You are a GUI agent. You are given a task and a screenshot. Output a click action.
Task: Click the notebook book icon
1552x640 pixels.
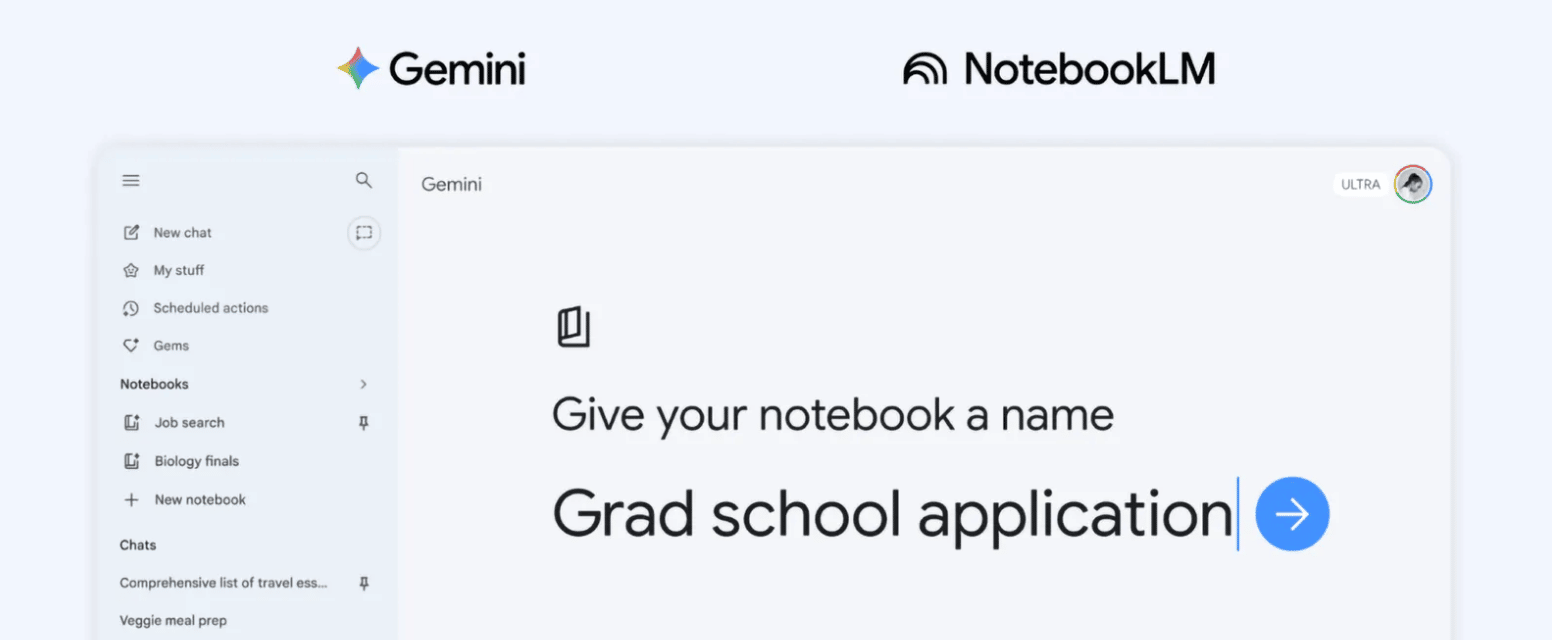[574, 328]
